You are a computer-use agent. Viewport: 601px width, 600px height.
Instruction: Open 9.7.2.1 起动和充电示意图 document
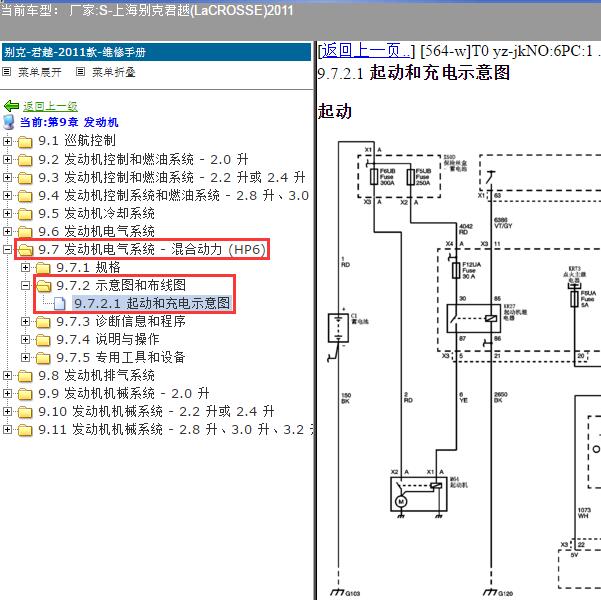coord(152,303)
